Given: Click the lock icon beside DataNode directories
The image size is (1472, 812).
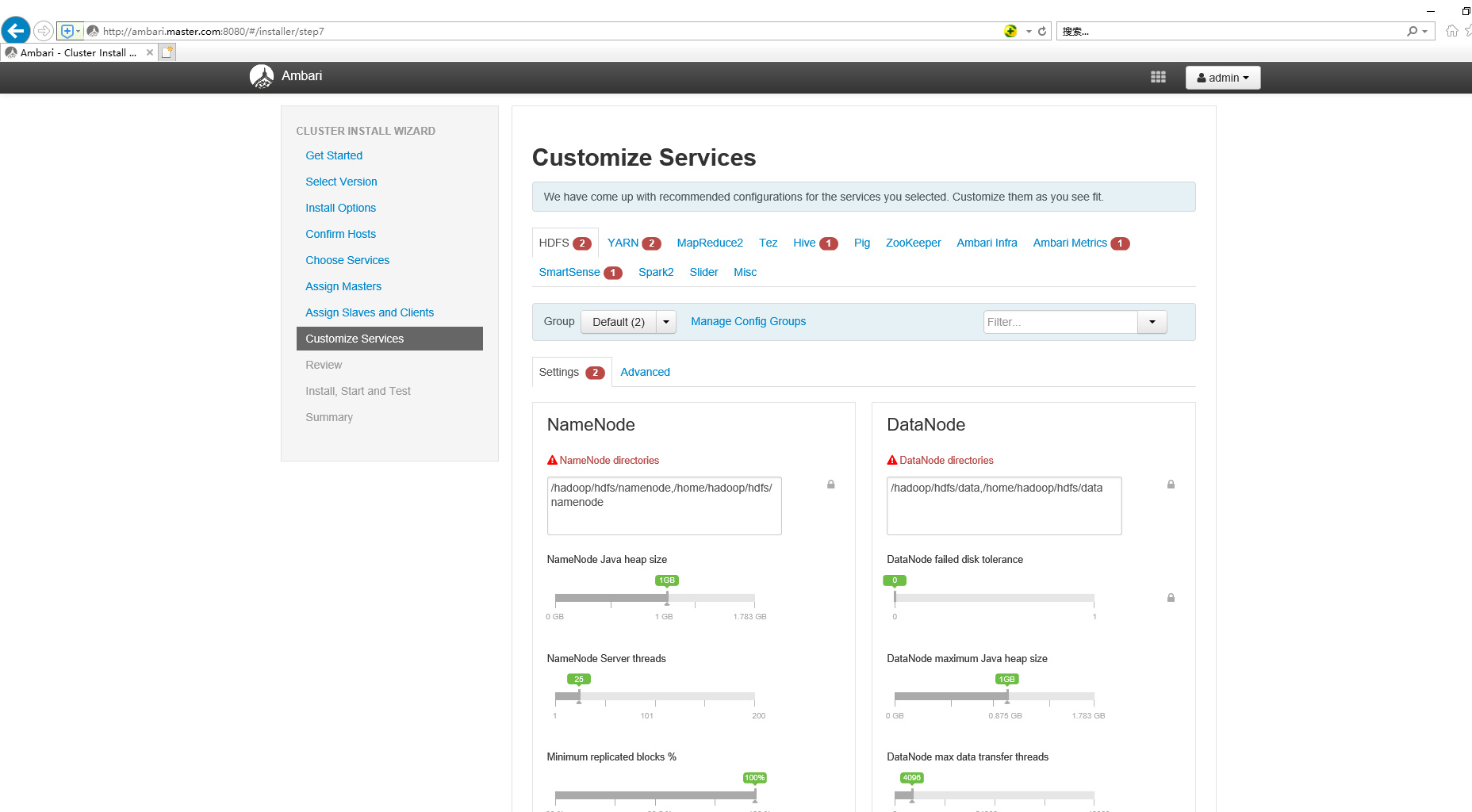Looking at the screenshot, I should [1171, 485].
